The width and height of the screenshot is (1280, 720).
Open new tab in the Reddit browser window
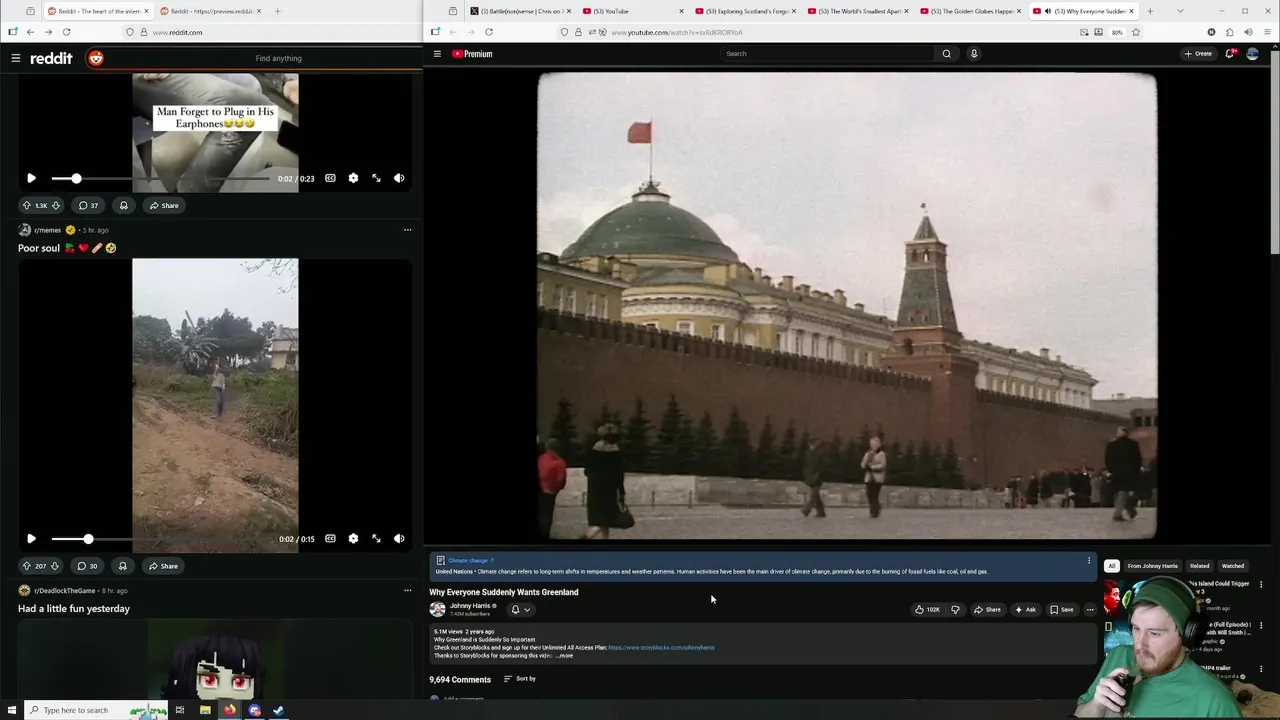pyautogui.click(x=277, y=11)
